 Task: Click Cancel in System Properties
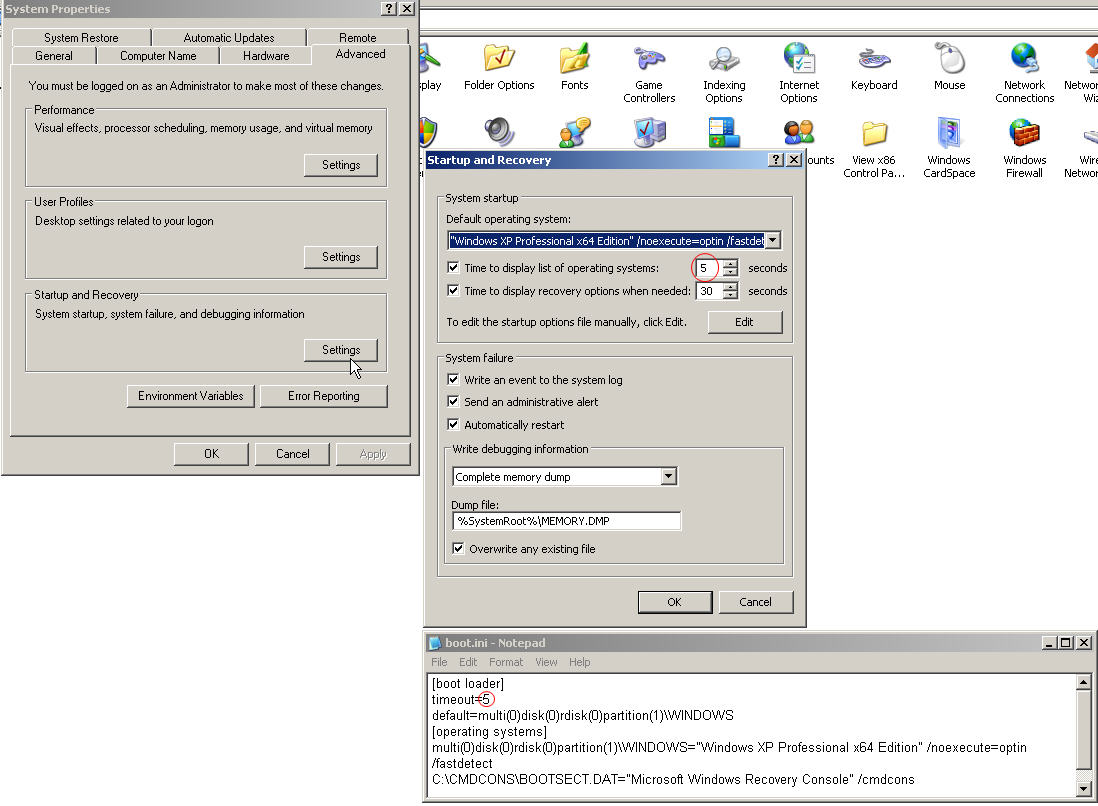[x=293, y=454]
